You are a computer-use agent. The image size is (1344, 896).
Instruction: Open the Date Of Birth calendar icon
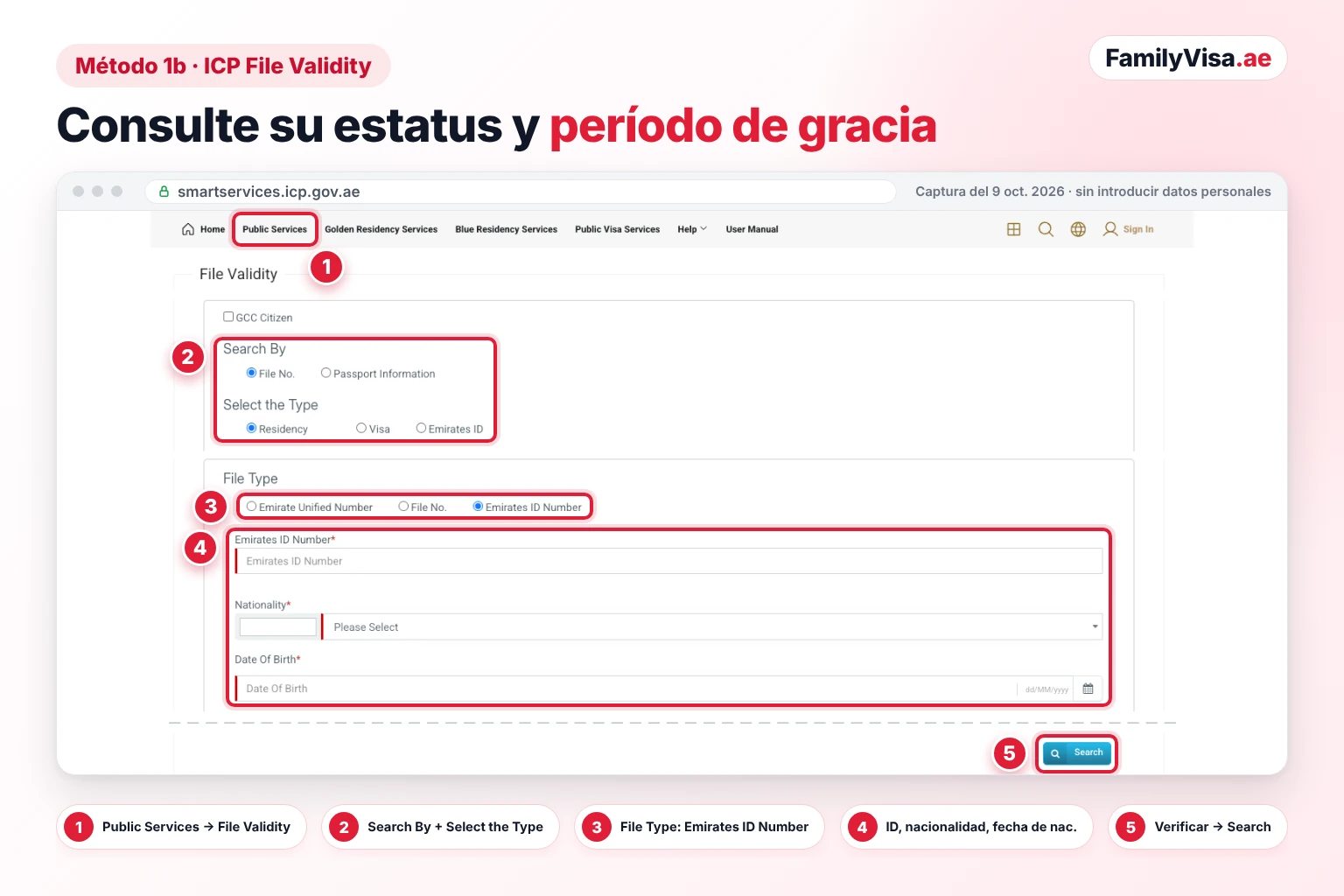tap(1088, 689)
